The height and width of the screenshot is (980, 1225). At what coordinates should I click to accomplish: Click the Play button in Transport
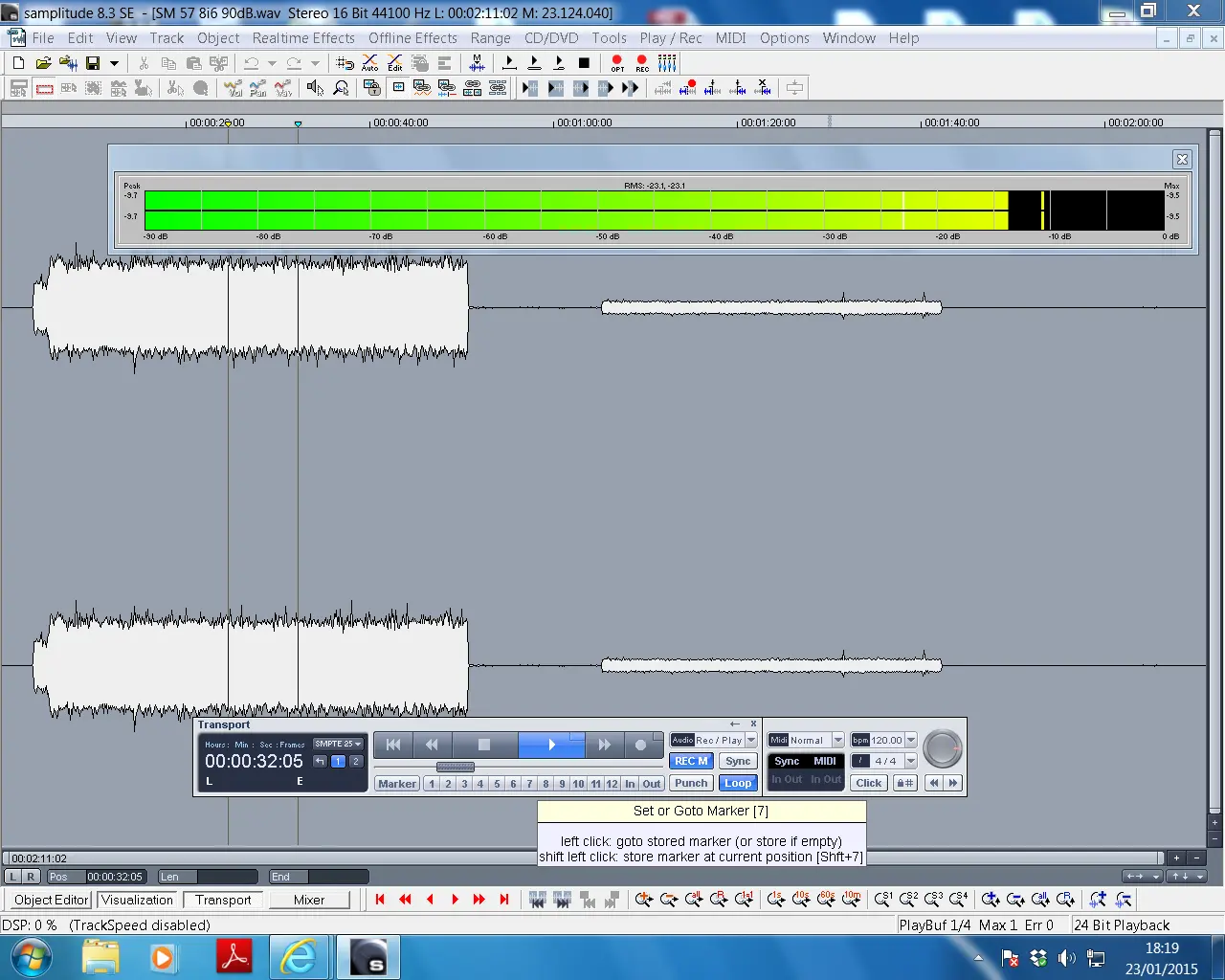[551, 745]
